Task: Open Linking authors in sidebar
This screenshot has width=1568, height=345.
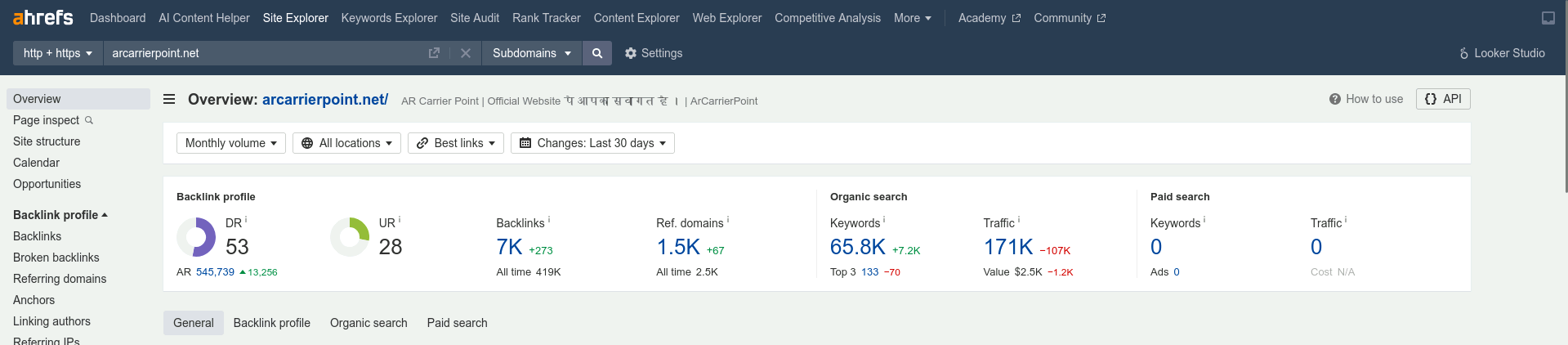Action: point(51,321)
